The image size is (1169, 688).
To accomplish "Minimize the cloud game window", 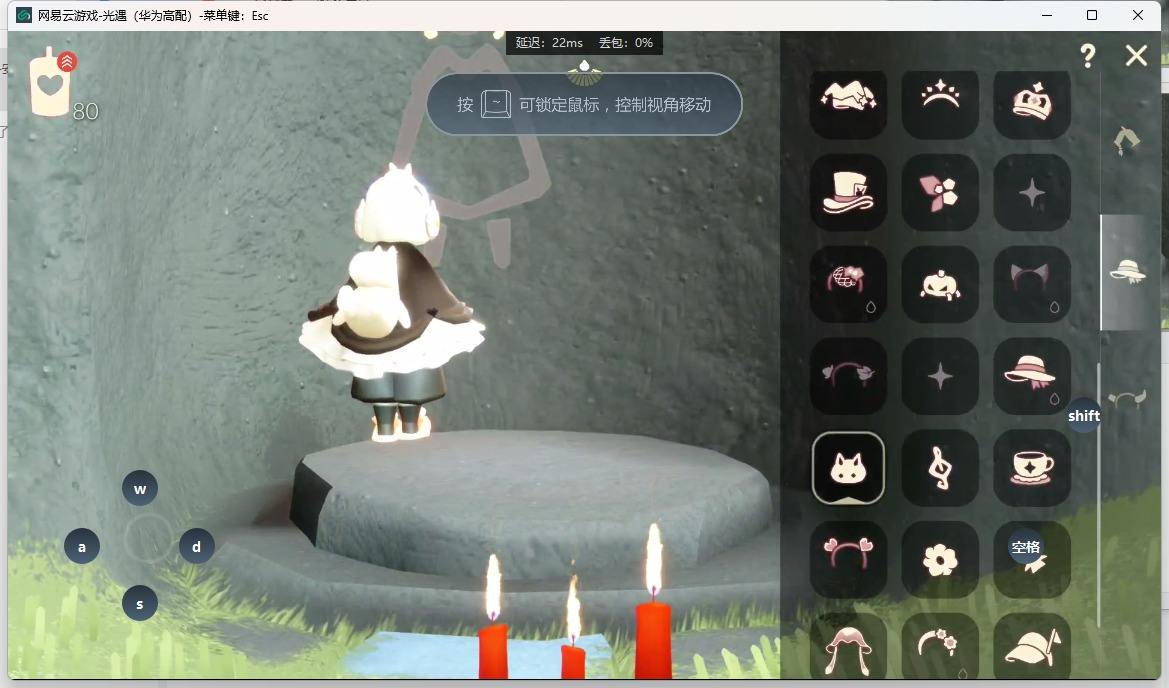I will [x=1047, y=15].
